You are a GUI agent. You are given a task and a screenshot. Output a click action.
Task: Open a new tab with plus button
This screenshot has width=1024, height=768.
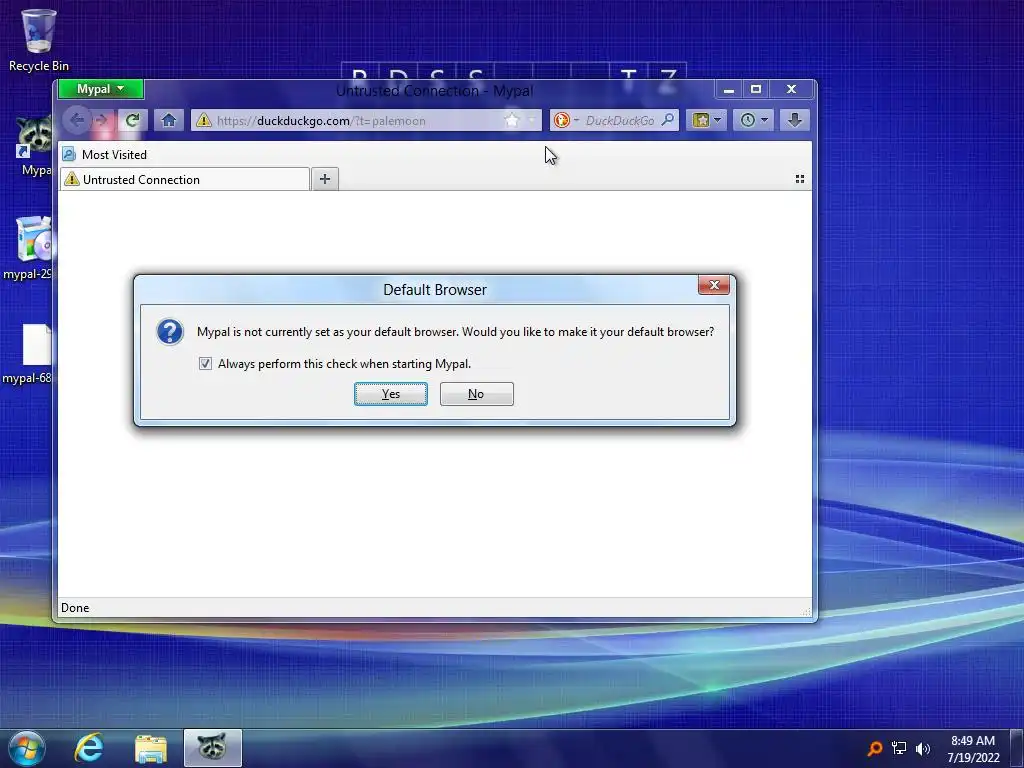click(x=325, y=179)
